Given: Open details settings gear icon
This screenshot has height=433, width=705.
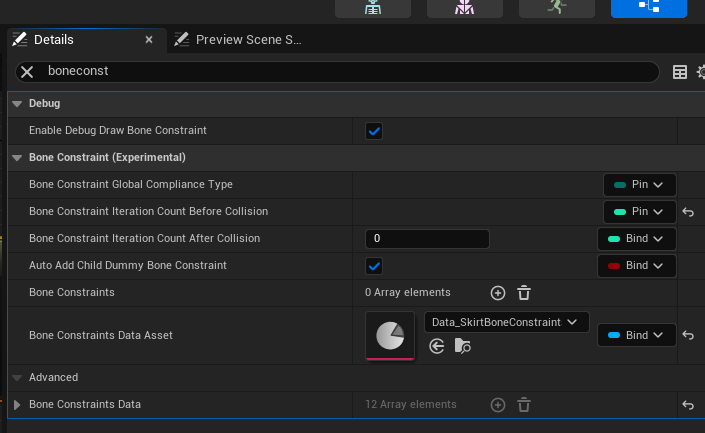Looking at the screenshot, I should (x=701, y=72).
